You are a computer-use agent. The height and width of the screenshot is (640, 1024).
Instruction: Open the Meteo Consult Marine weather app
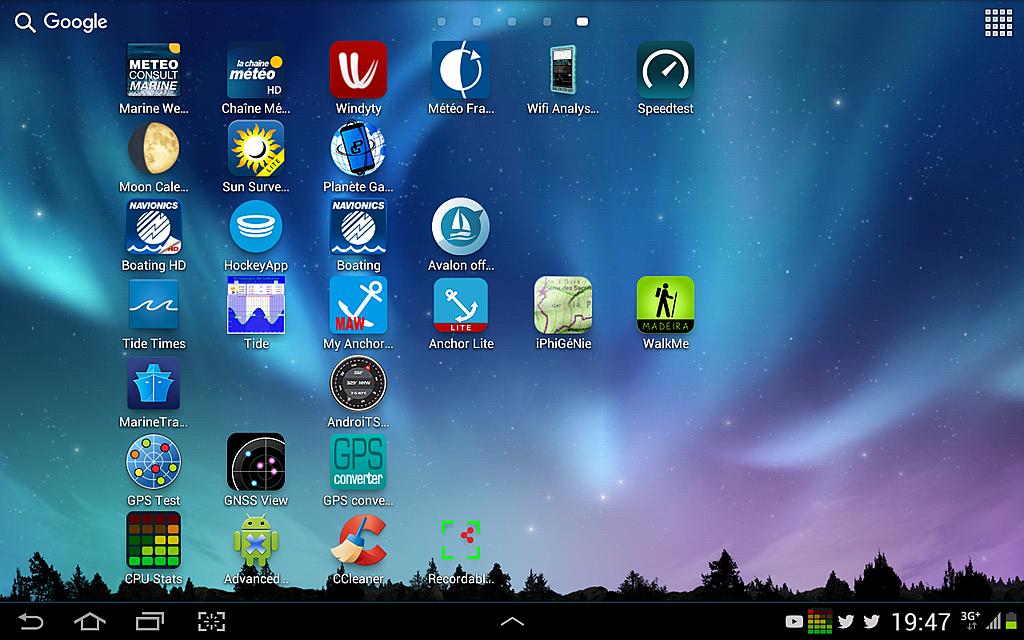click(x=153, y=71)
